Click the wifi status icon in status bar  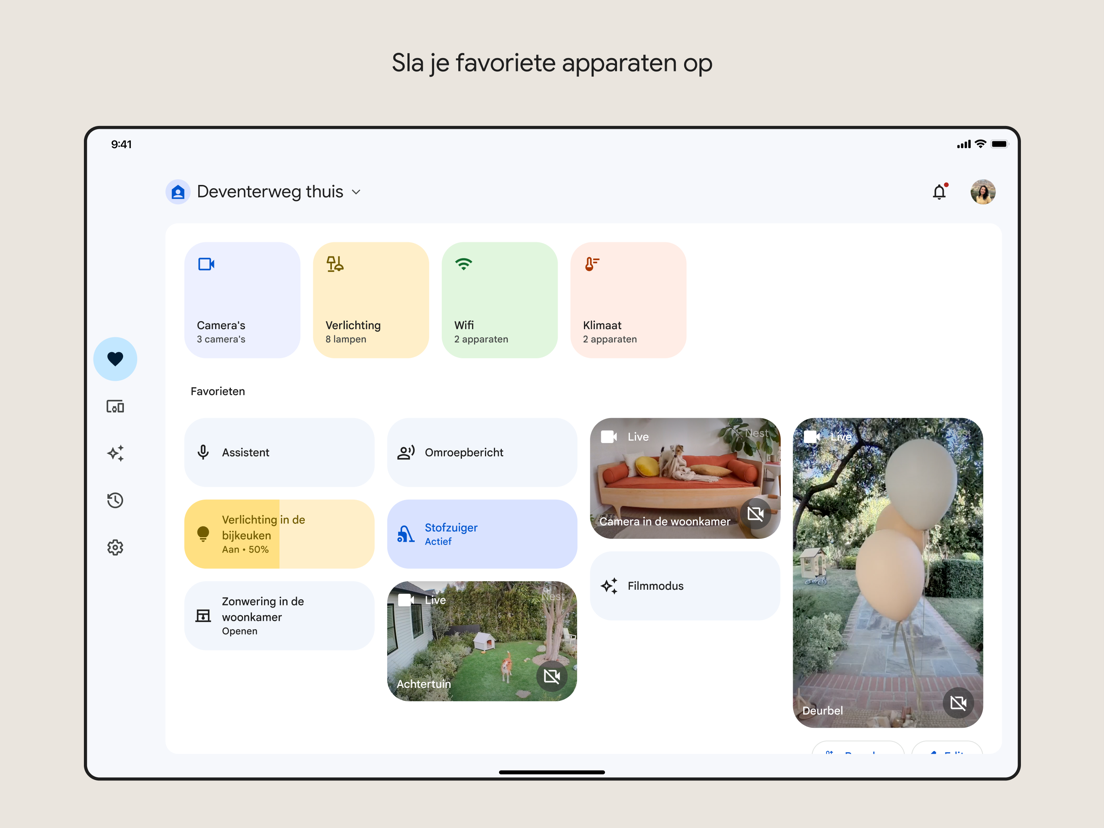pyautogui.click(x=980, y=144)
